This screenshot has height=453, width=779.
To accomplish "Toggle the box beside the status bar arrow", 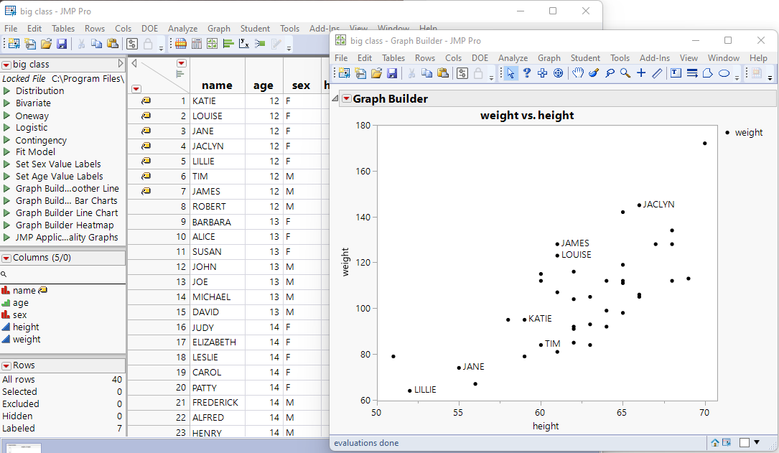I will pyautogui.click(x=744, y=442).
